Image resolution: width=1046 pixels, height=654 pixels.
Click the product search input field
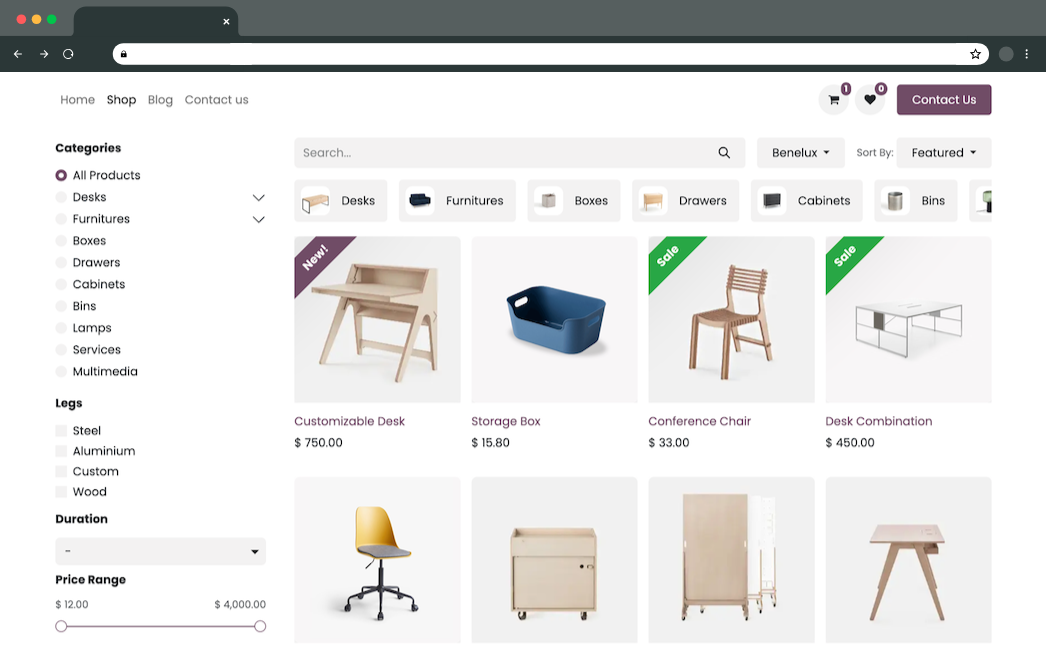500,153
